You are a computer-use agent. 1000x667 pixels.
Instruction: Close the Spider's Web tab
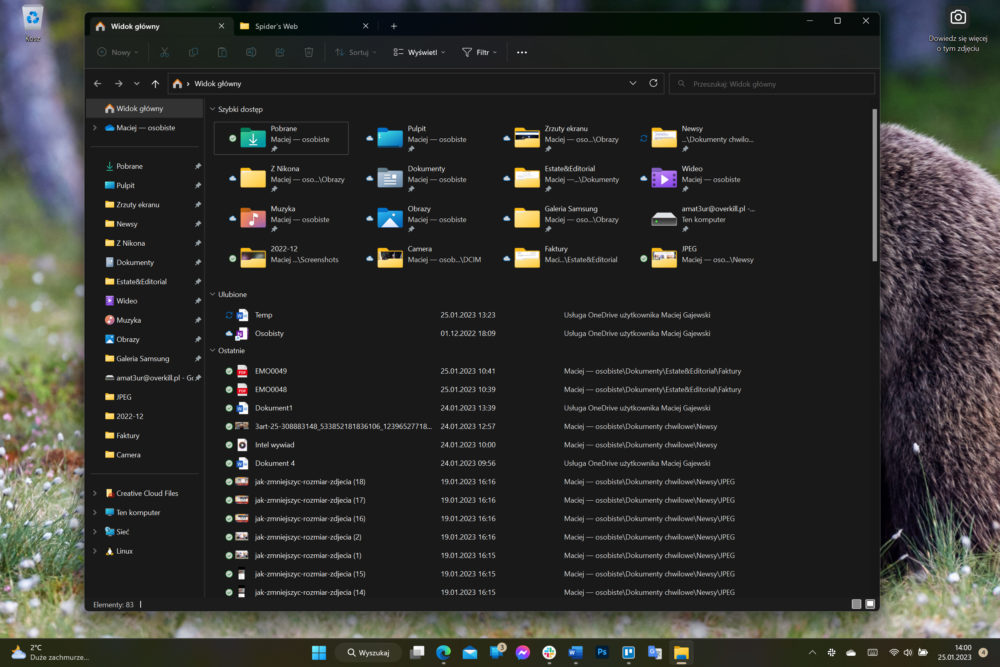pos(365,26)
